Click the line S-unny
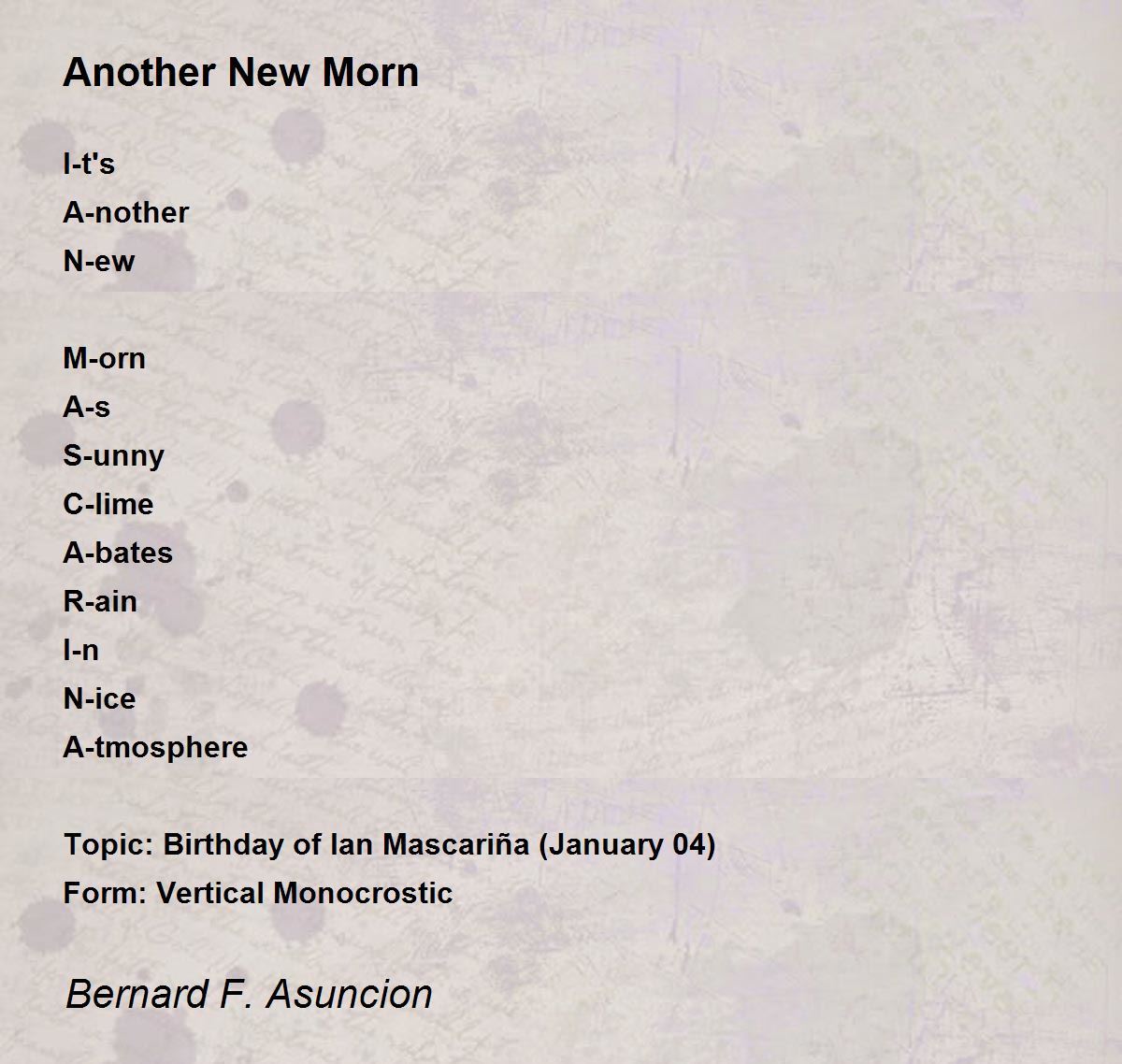 pos(114,455)
